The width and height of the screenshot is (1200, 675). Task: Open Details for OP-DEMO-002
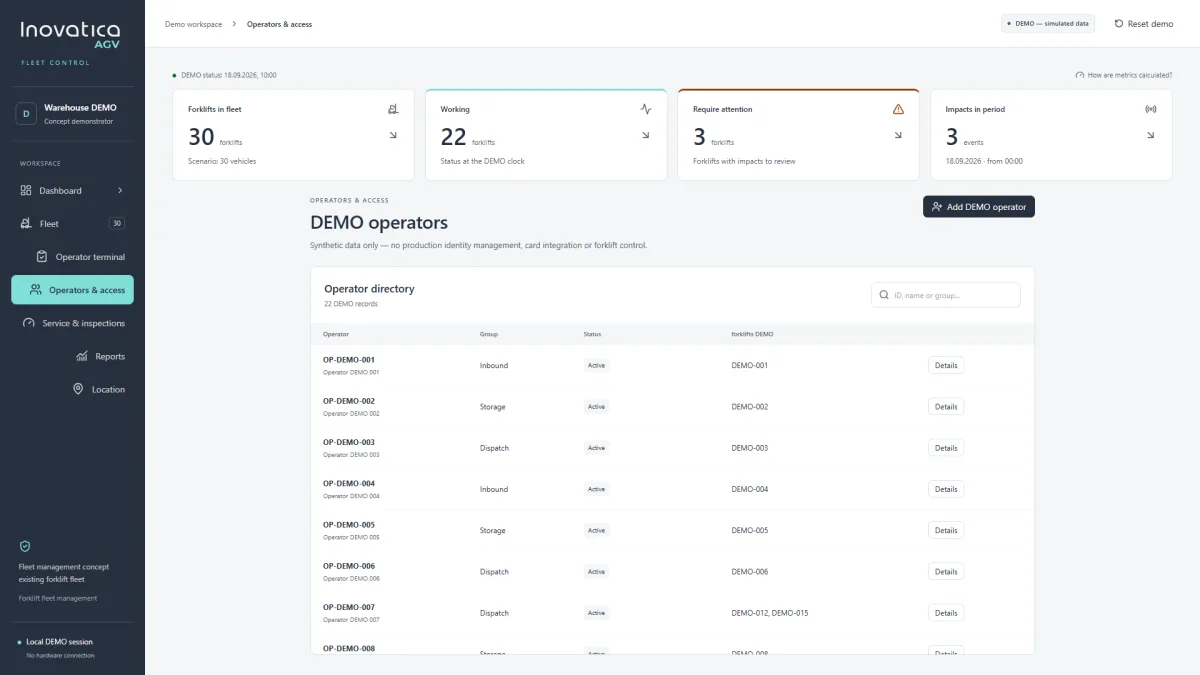pyautogui.click(x=946, y=407)
